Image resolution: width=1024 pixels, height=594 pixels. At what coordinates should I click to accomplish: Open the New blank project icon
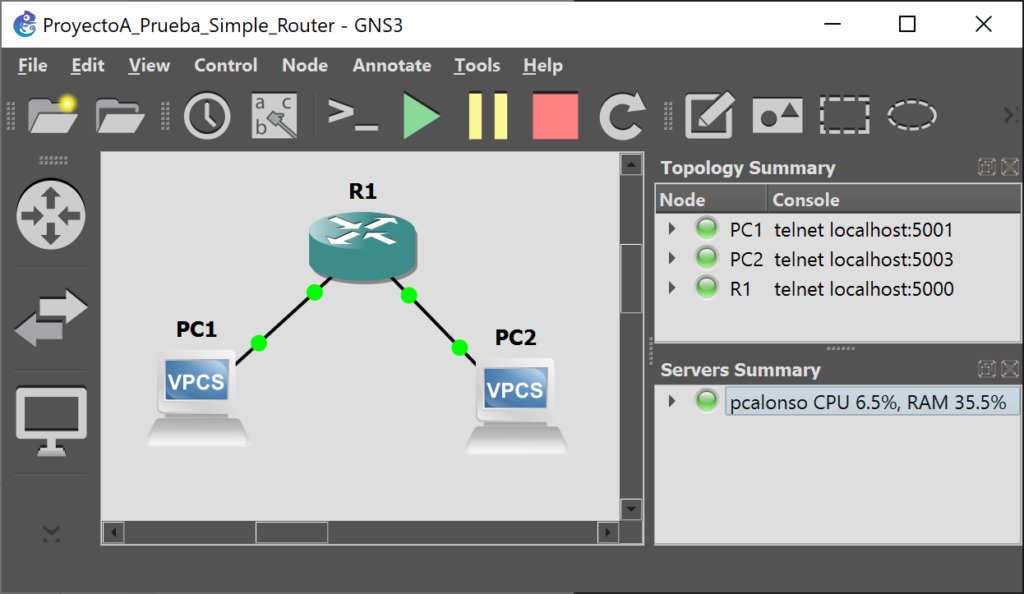click(53, 116)
